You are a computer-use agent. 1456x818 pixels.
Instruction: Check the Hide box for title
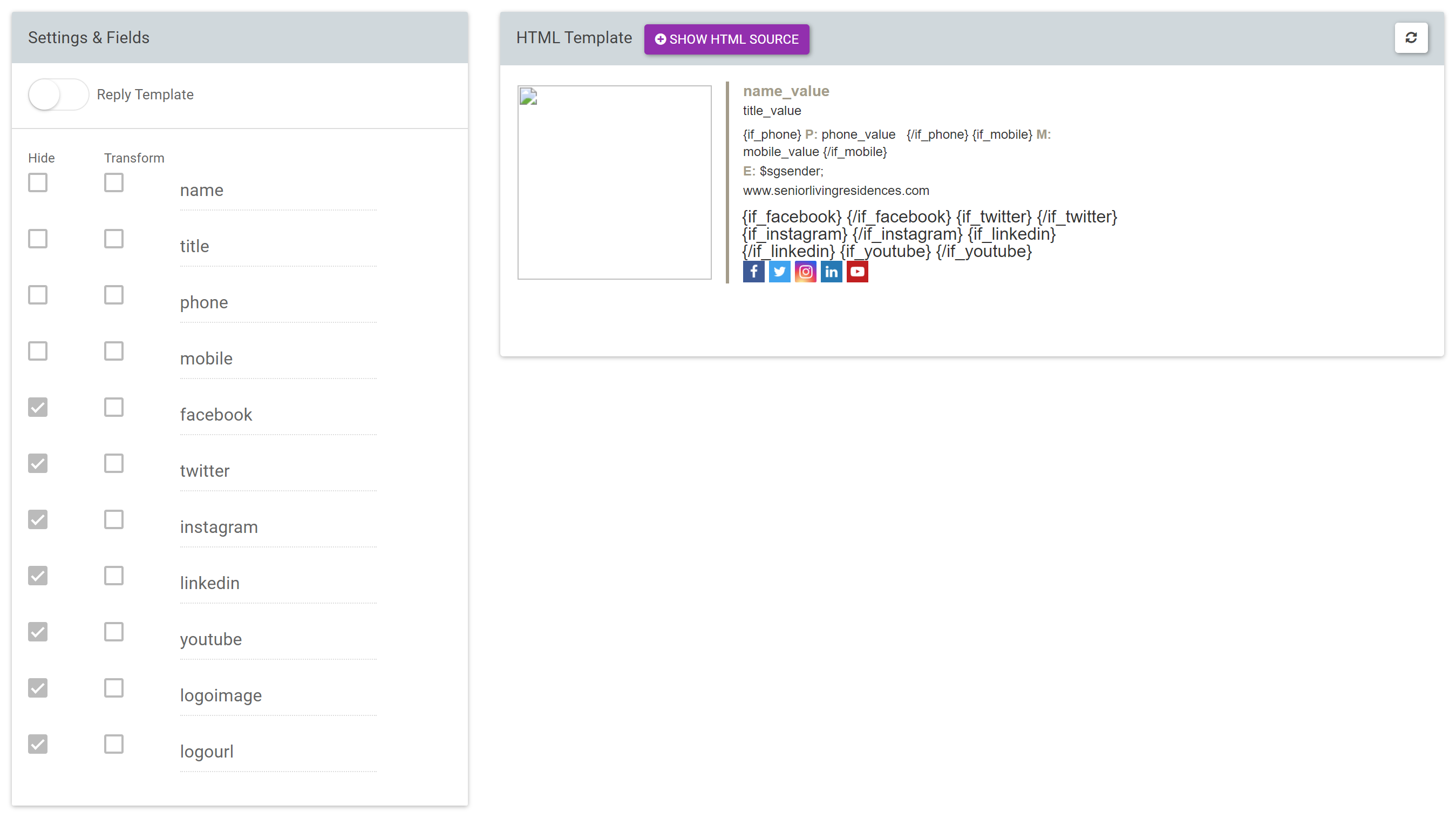click(38, 239)
